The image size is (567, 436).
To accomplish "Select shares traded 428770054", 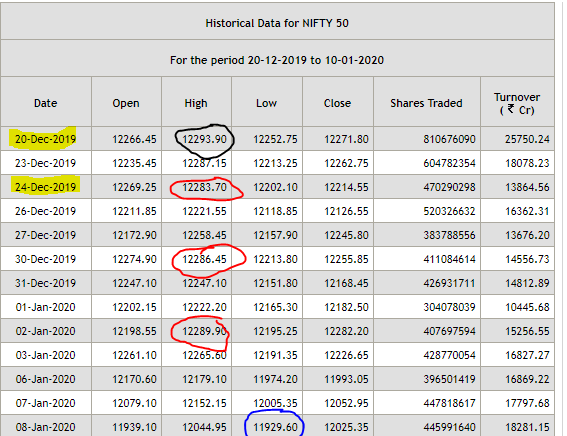I will point(449,355).
